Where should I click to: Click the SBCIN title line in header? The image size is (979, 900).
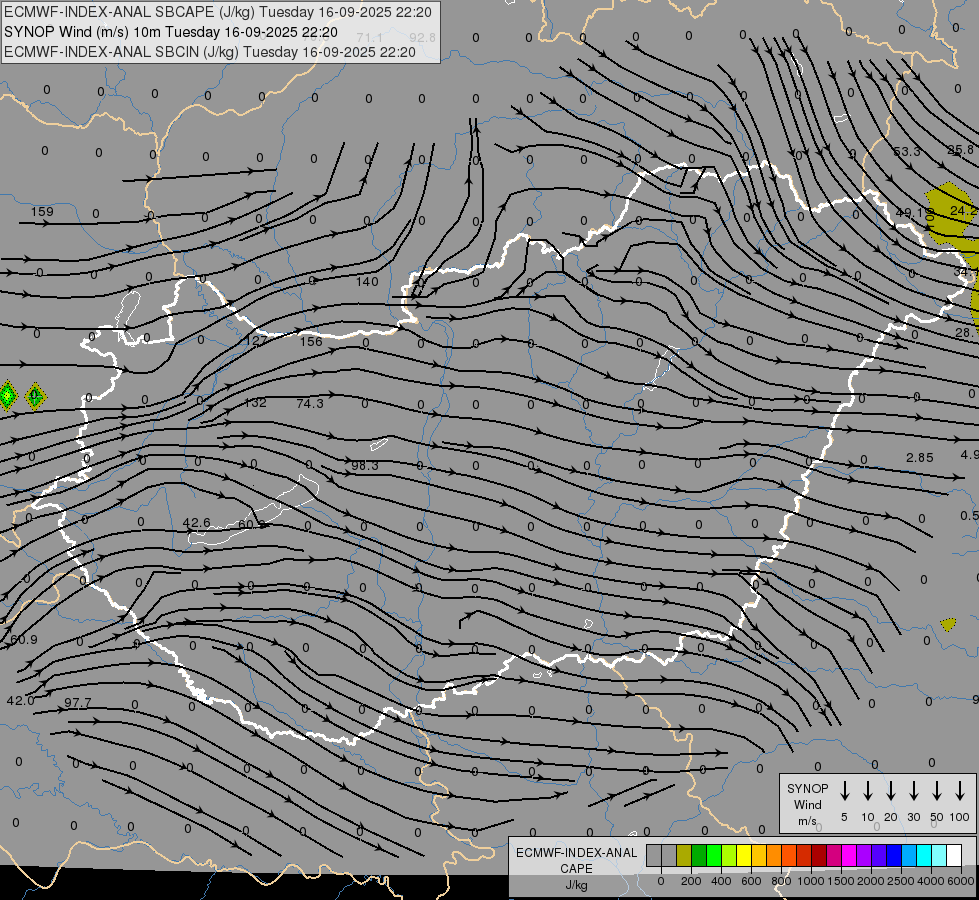point(210,52)
